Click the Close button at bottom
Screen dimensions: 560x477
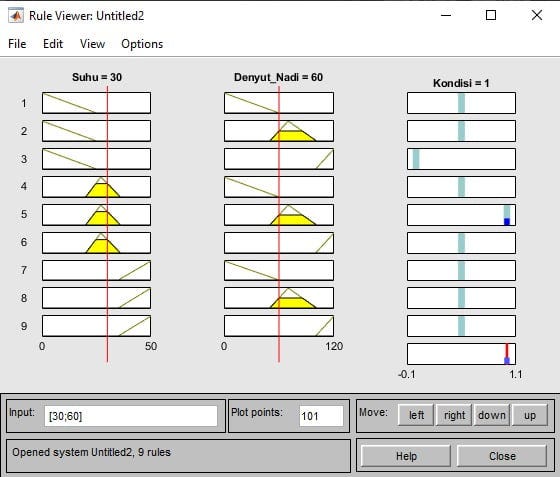click(502, 456)
